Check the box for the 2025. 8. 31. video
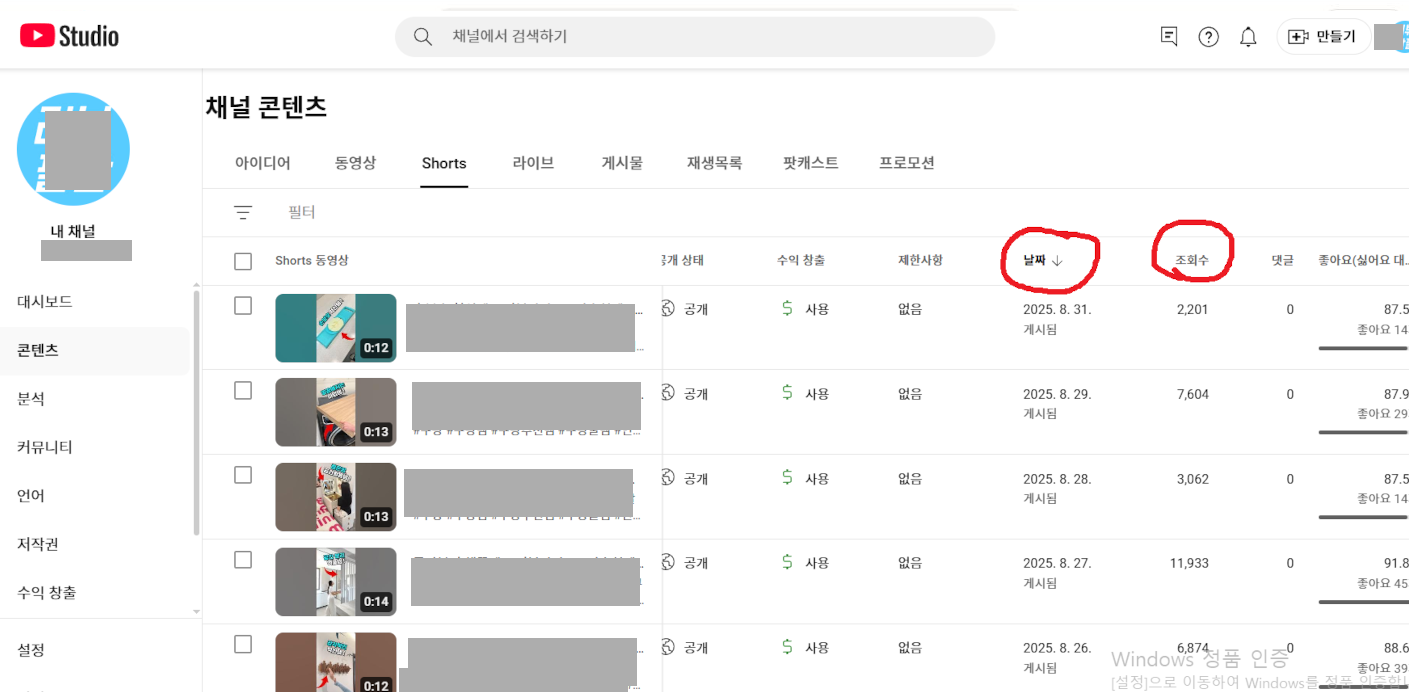This screenshot has height=692, width=1409. click(243, 306)
